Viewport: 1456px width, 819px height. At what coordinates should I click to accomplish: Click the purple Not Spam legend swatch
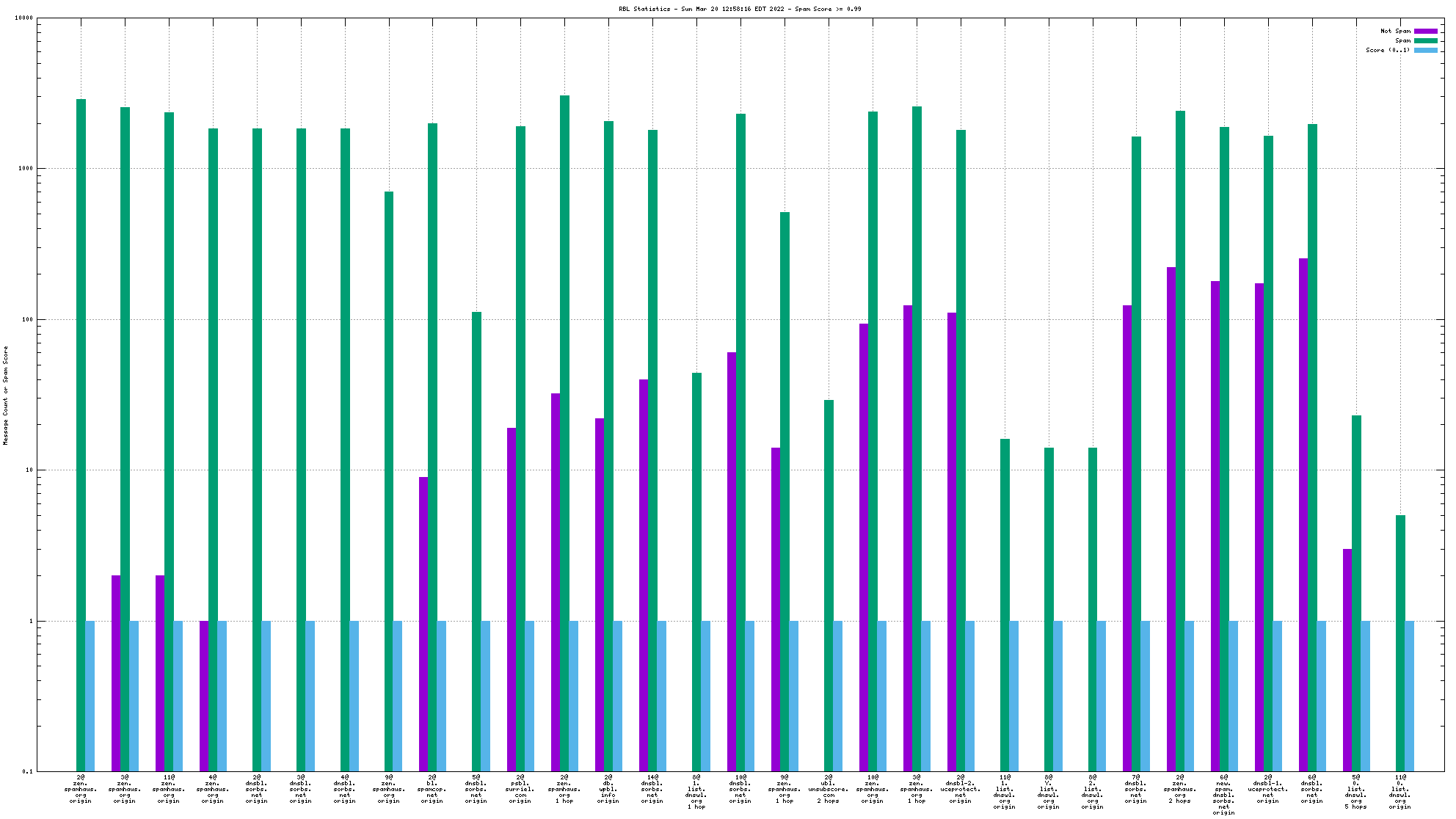[1425, 31]
